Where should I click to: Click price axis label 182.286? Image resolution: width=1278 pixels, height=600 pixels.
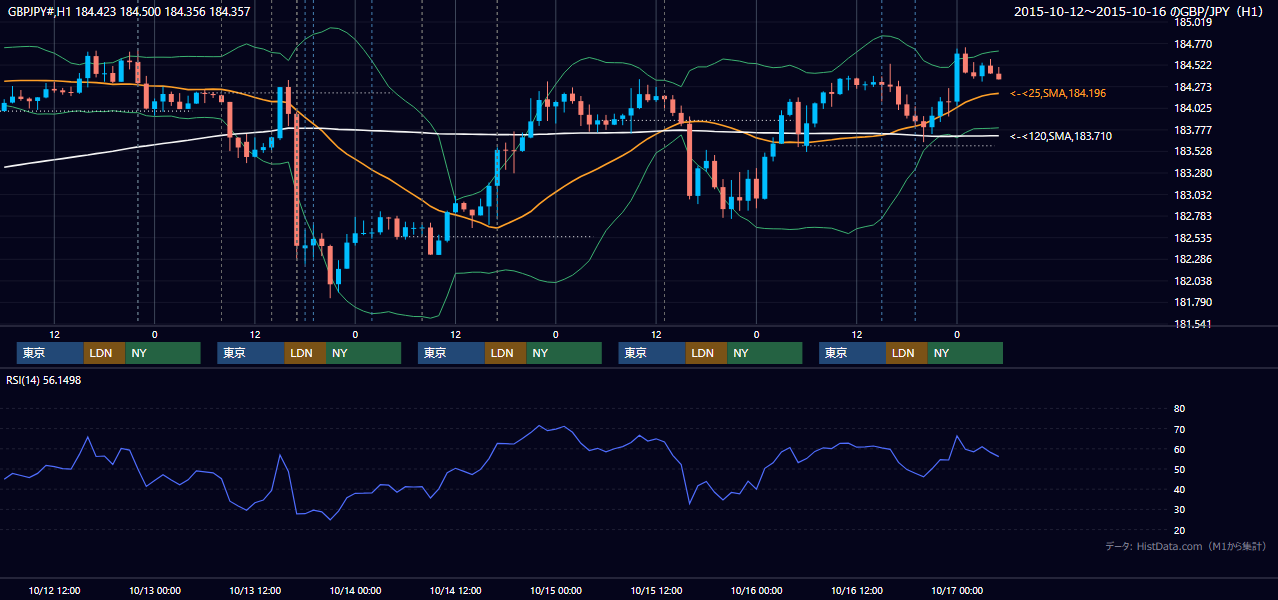tap(1192, 259)
